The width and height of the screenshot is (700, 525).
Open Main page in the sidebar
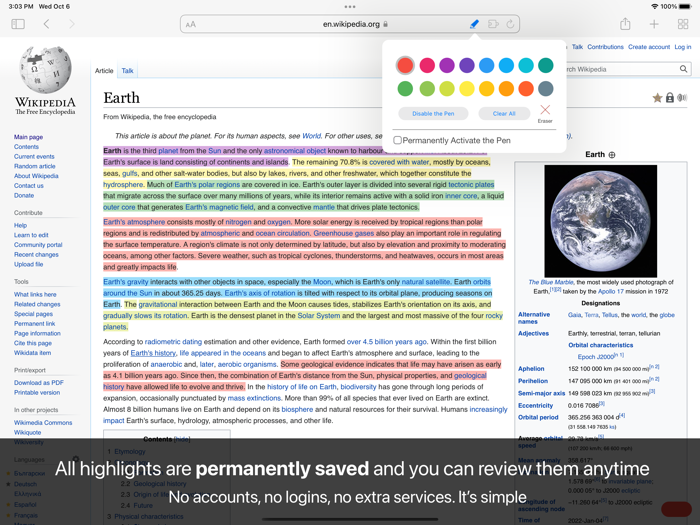[29, 137]
